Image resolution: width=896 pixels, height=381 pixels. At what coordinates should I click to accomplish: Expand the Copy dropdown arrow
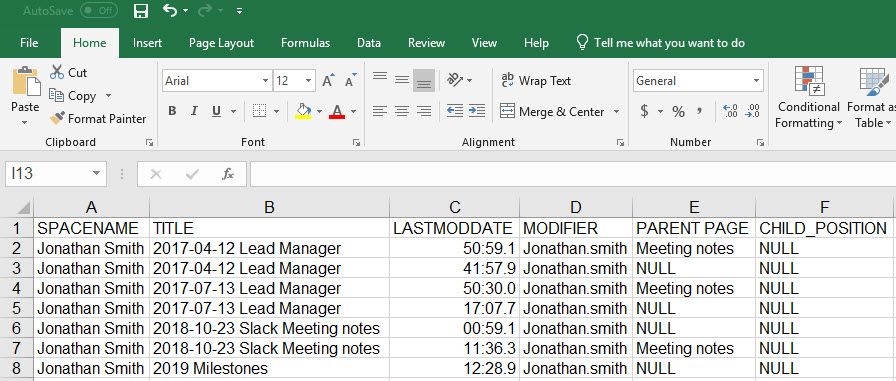click(109, 96)
